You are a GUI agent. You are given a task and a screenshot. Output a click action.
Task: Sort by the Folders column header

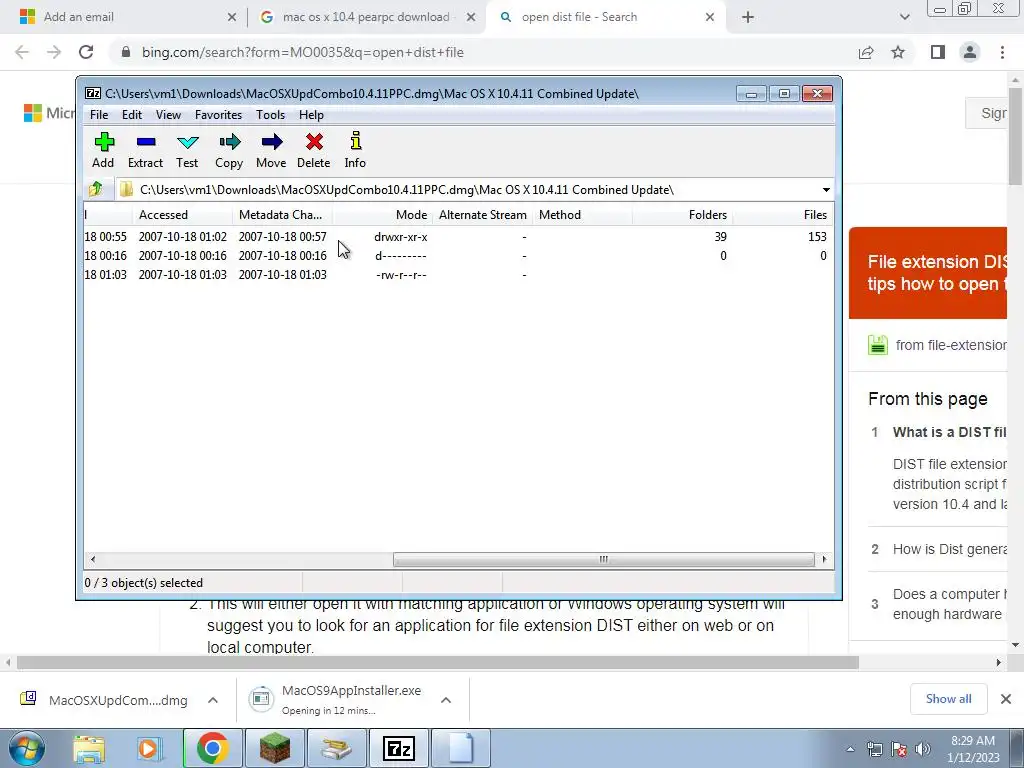pos(682,215)
